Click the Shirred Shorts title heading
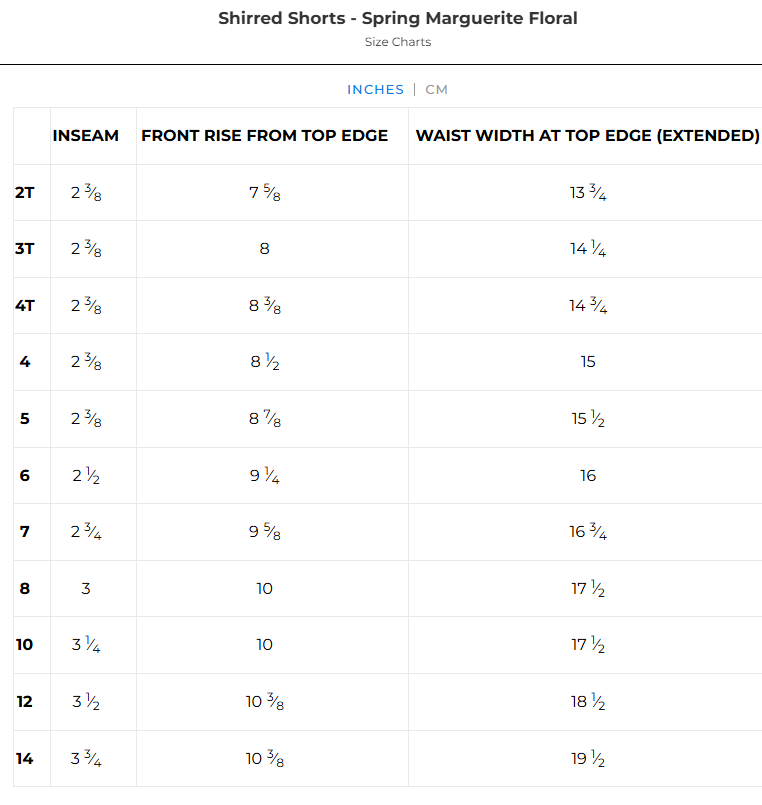762x805 pixels. [397, 18]
